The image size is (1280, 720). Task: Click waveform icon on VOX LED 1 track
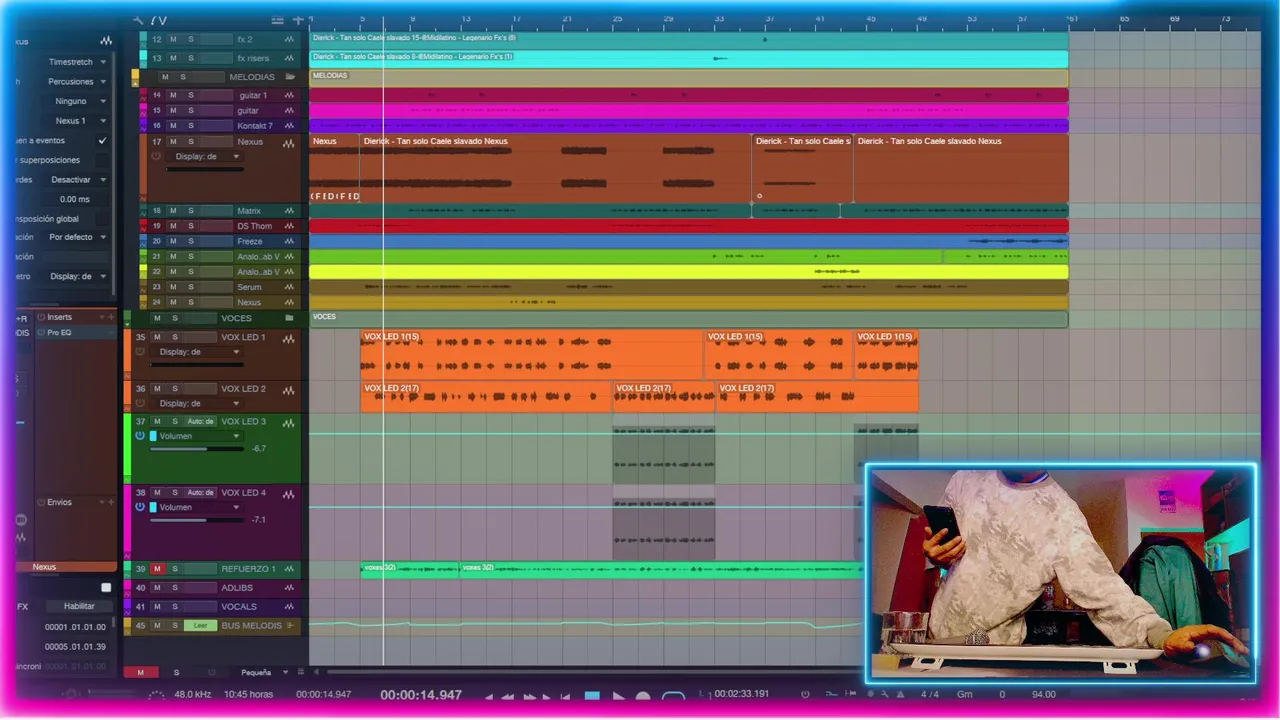(289, 338)
